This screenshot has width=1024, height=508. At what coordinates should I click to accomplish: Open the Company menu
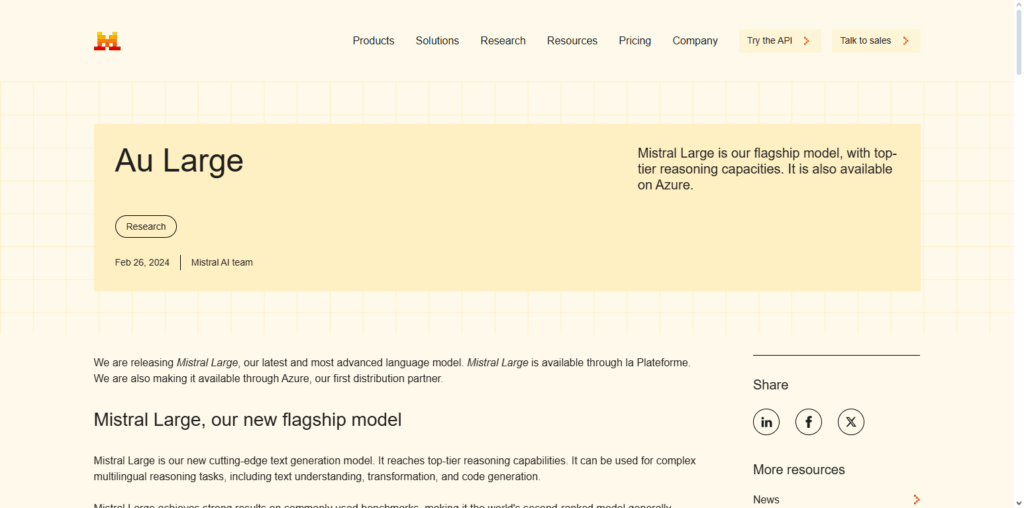695,40
